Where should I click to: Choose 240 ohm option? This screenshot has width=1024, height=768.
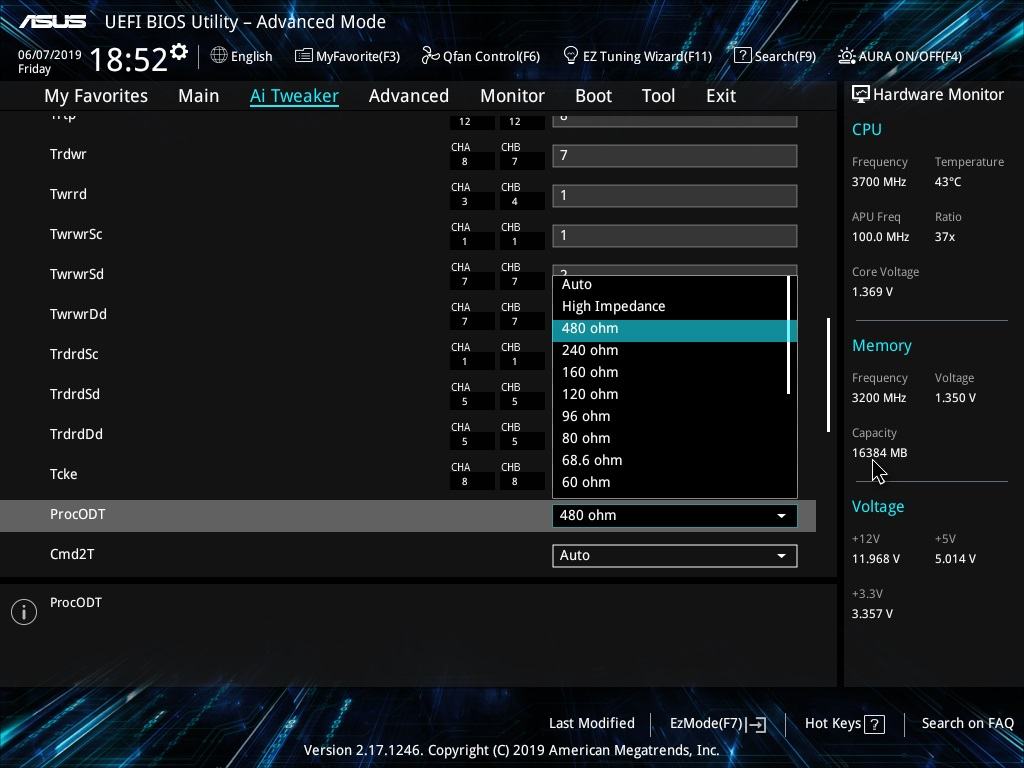[671, 351]
